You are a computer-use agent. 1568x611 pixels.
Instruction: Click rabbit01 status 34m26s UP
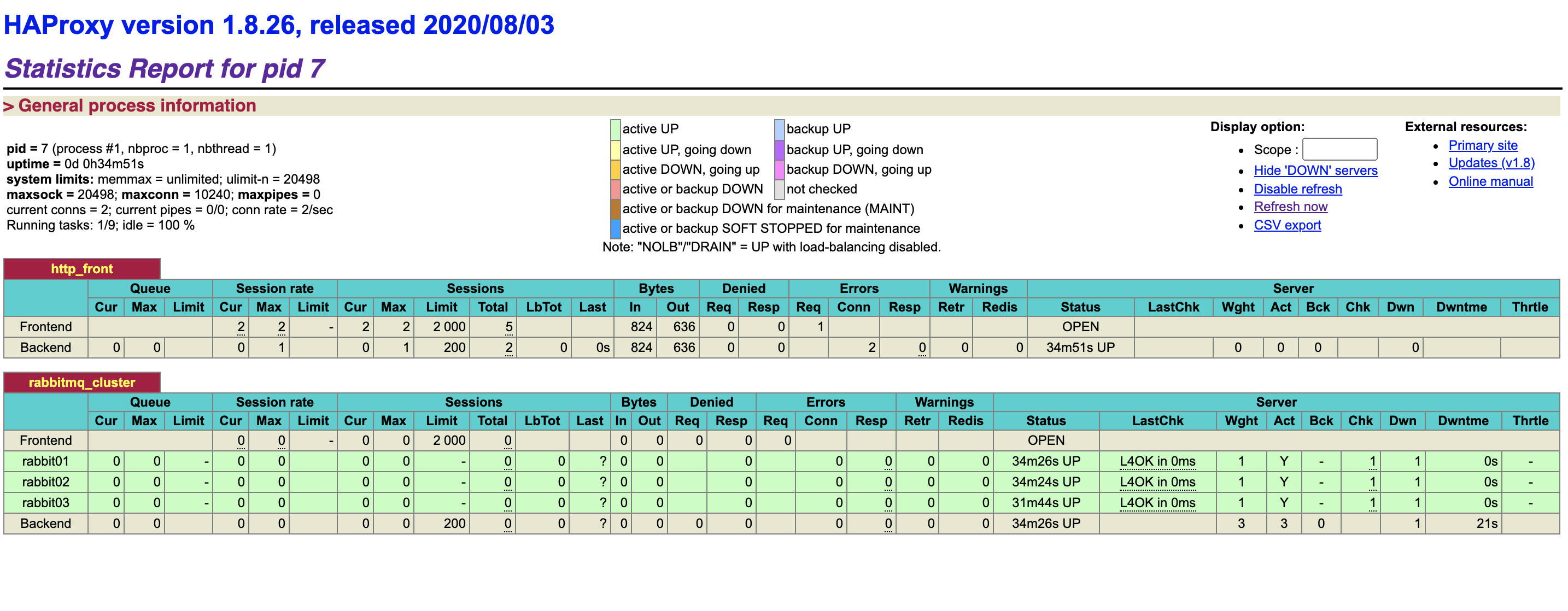coord(1046,461)
